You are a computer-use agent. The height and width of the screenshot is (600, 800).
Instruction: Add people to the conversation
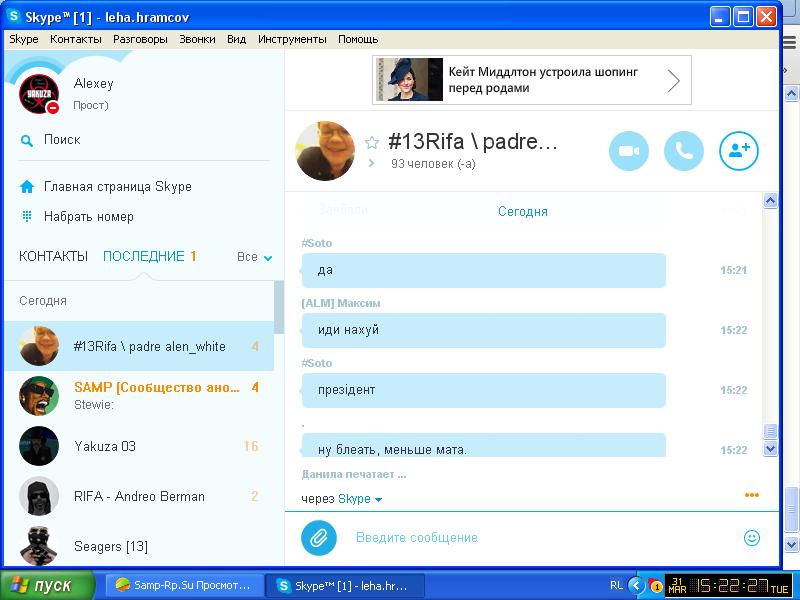[739, 151]
